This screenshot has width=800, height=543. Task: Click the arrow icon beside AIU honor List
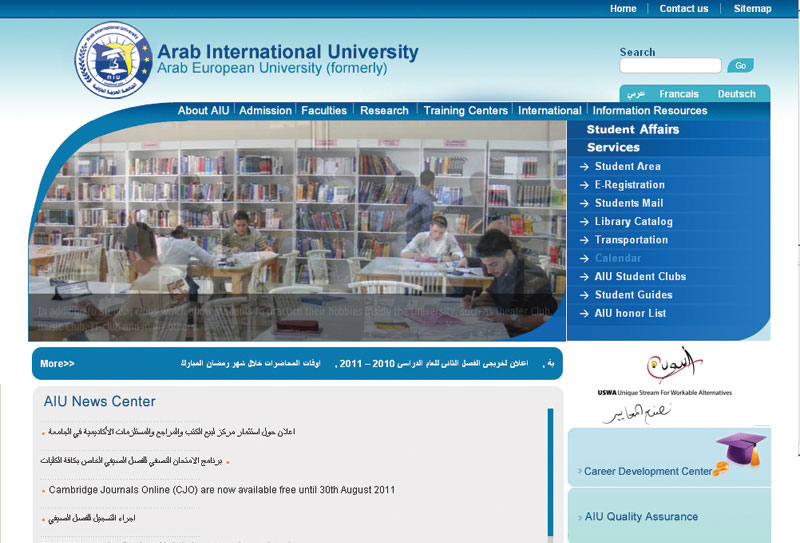pos(584,314)
